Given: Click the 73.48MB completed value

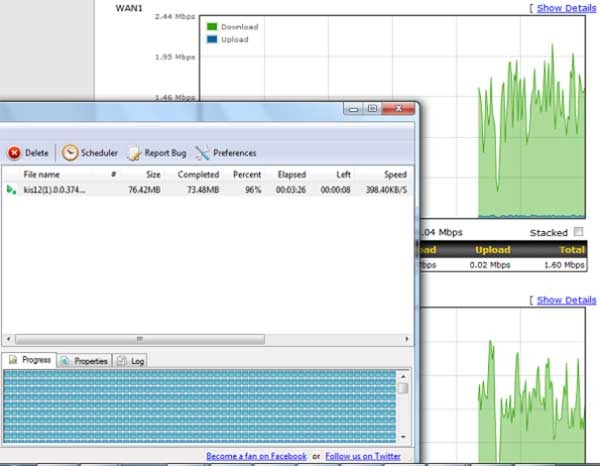Looking at the screenshot, I should [x=203, y=190].
